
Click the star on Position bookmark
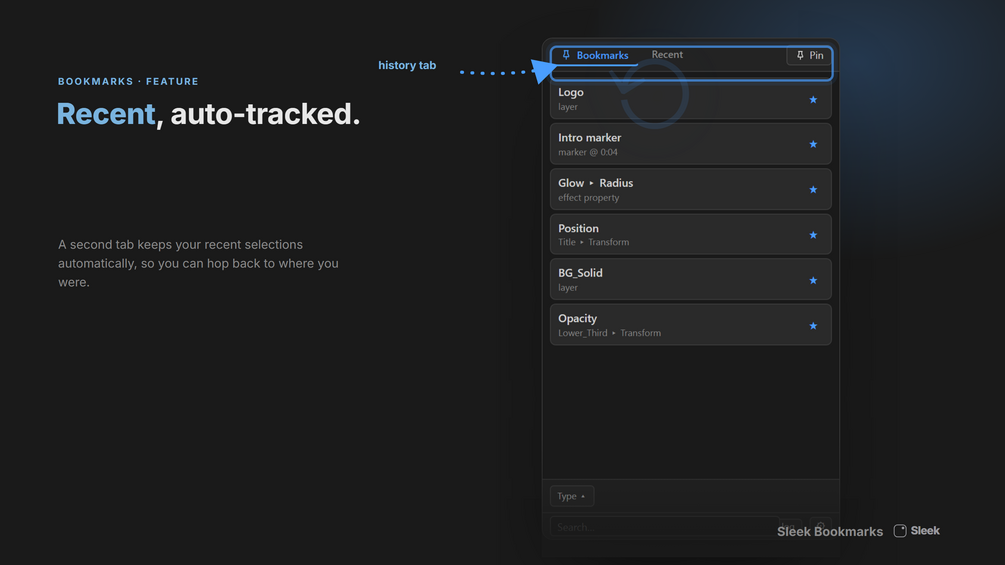[813, 235]
